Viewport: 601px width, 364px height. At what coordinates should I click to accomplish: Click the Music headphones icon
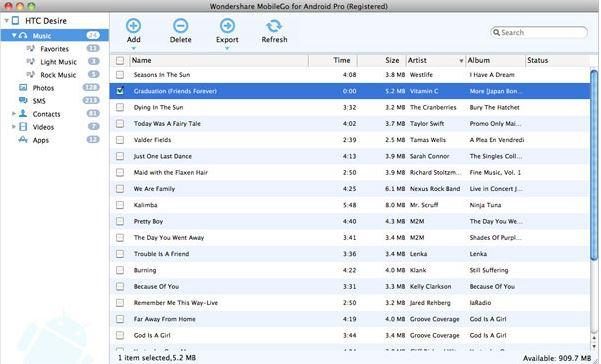tap(23, 36)
